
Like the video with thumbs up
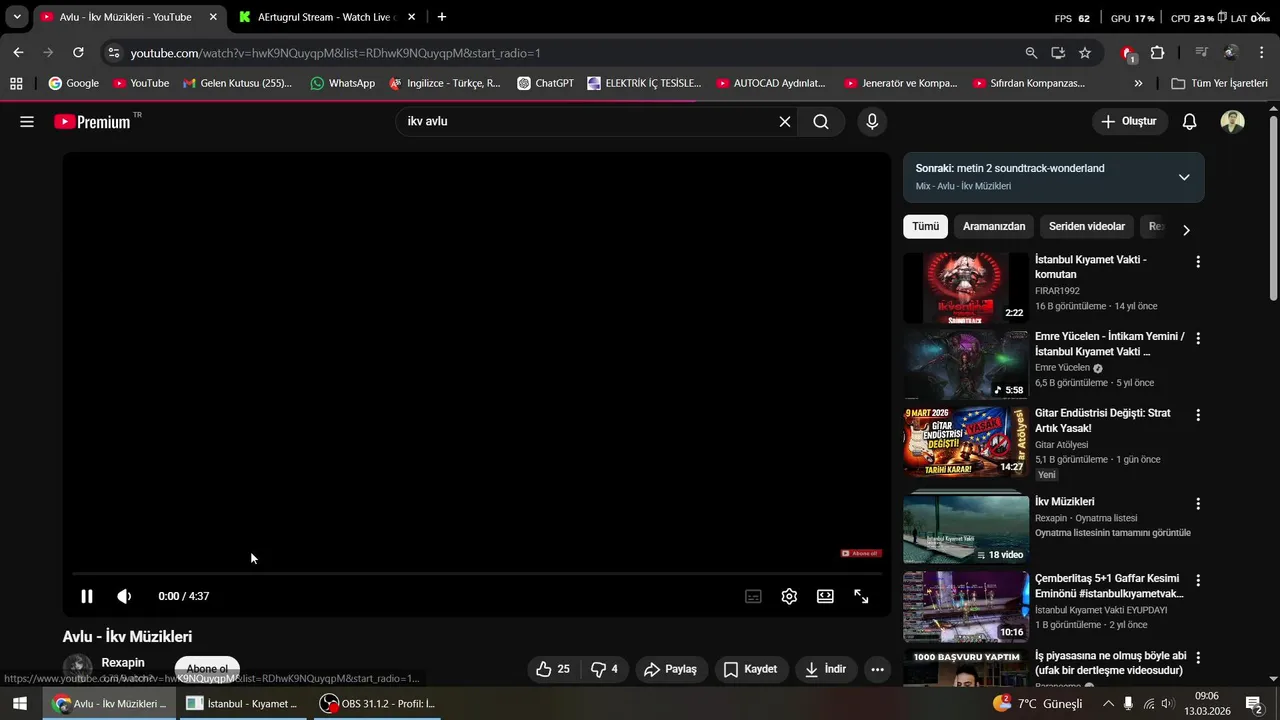coord(553,669)
